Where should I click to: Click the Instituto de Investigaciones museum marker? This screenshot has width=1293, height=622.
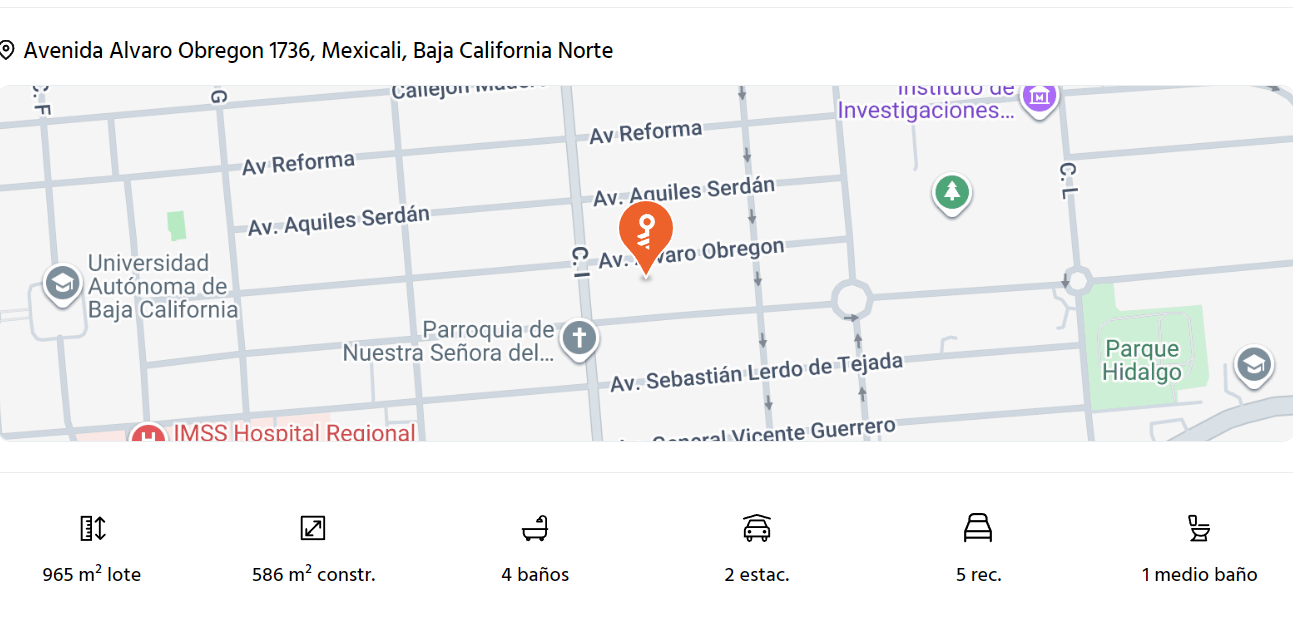pos(1040,98)
